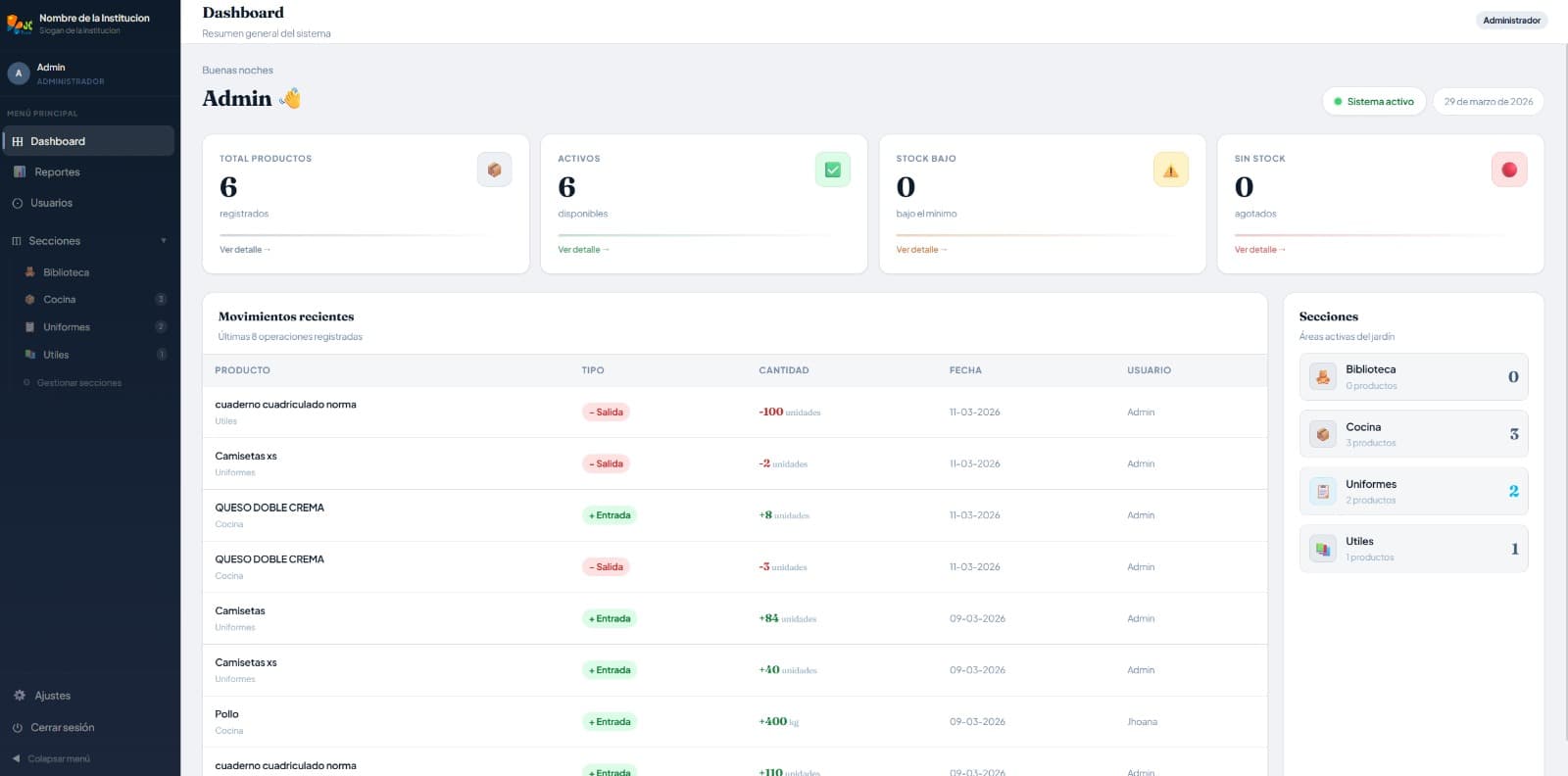This screenshot has width=1568, height=776.
Task: Click the warning triangle icon on Stock Bajo card
Action: click(1170, 170)
